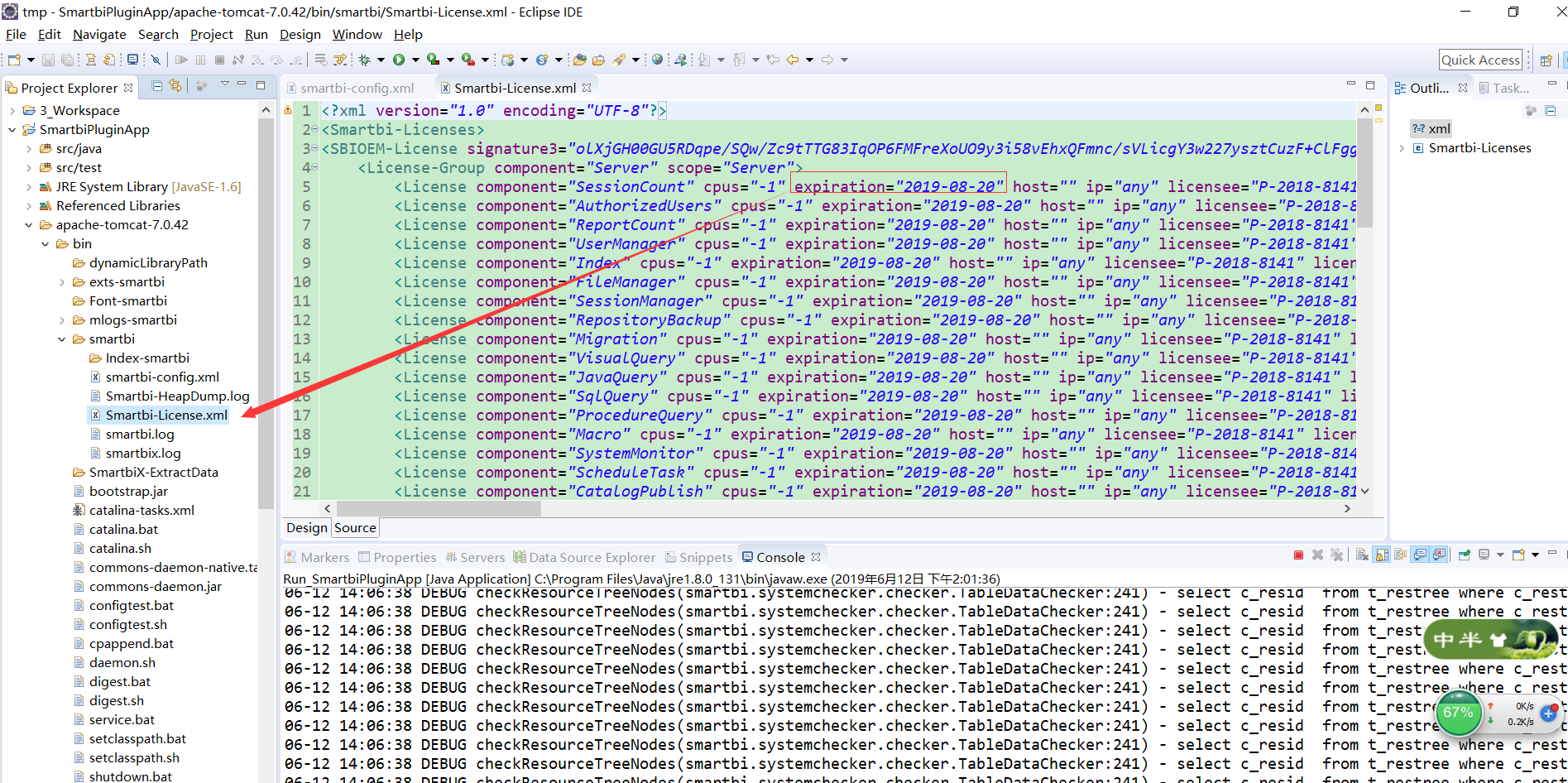Expand Smartbi-Licenses in Outline

pos(1402,147)
